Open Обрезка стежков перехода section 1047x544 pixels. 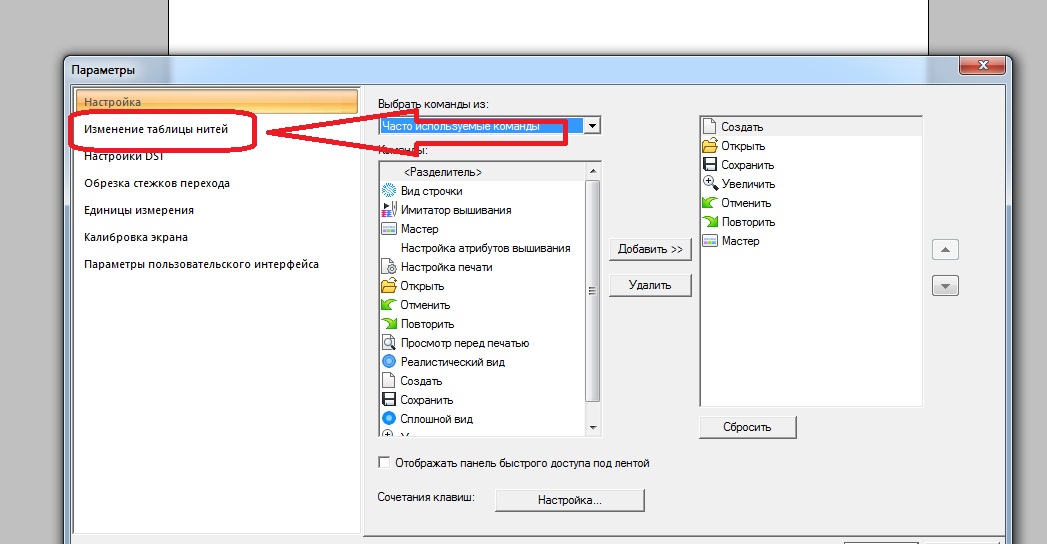[x=157, y=183]
